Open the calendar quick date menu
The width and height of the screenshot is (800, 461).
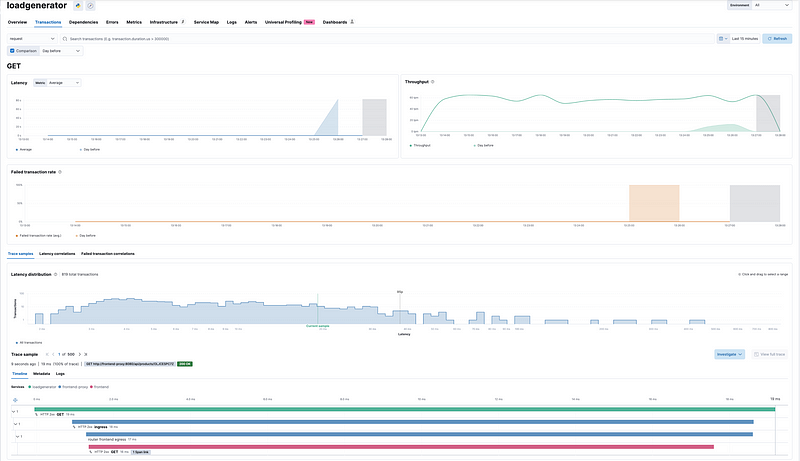pos(723,39)
